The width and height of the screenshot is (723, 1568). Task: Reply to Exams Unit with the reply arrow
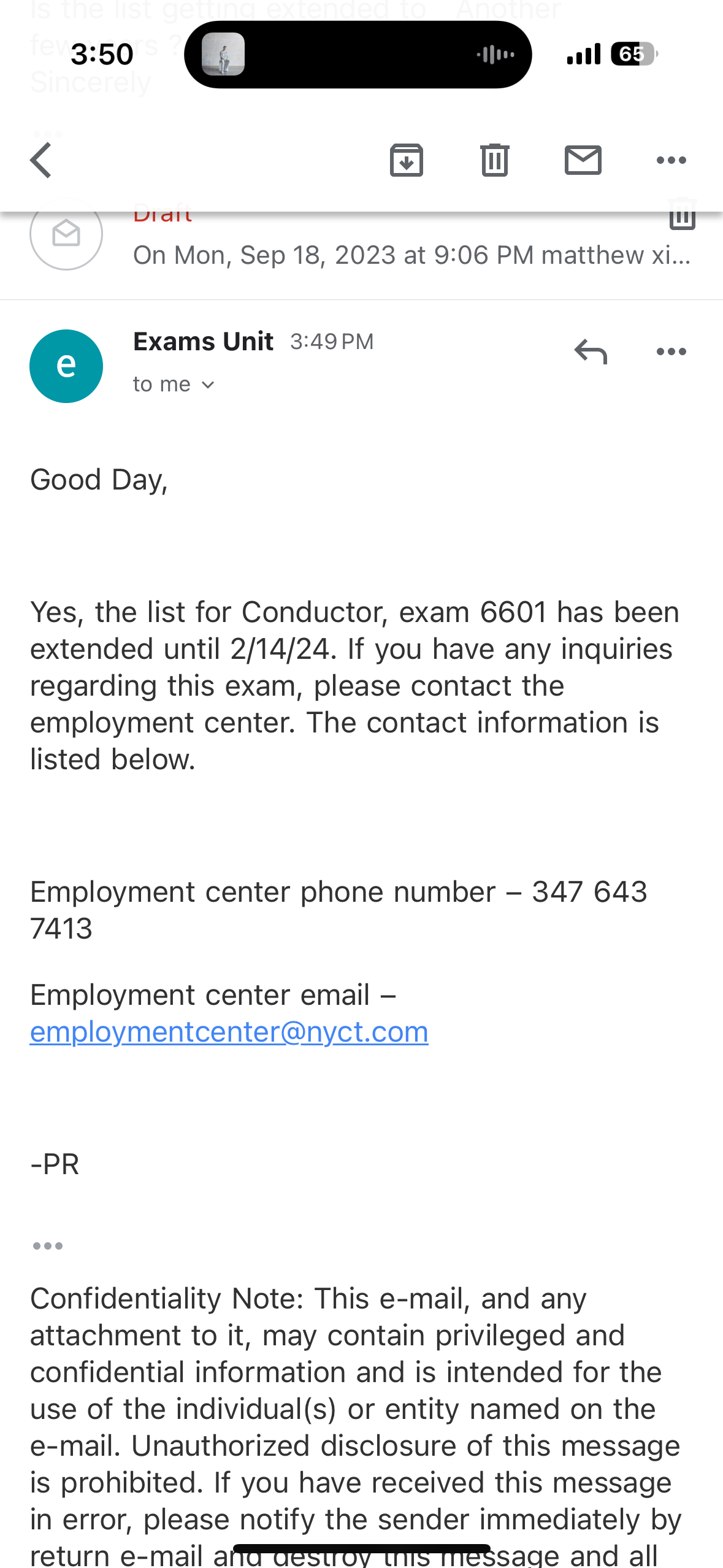click(x=591, y=352)
